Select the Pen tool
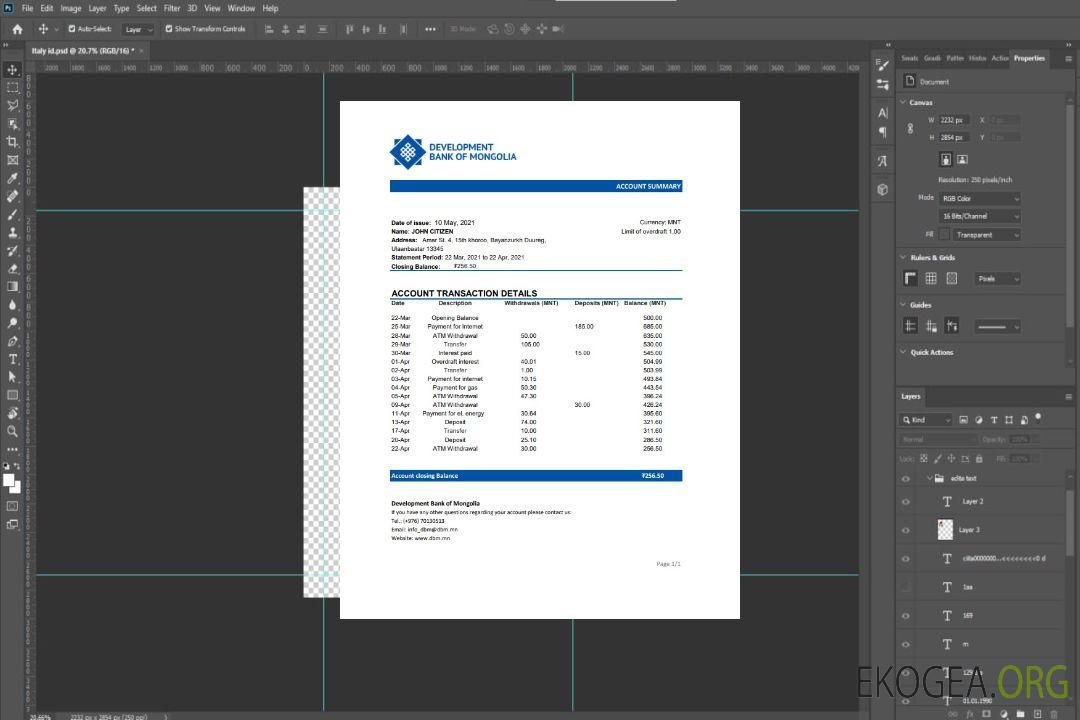 (12, 341)
